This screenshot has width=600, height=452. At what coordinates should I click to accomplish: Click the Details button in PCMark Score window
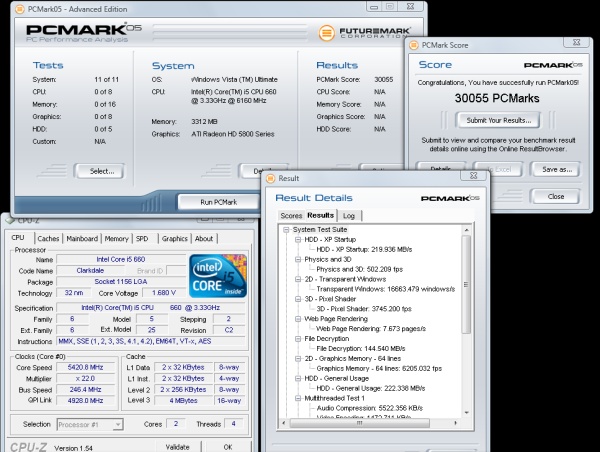[440, 168]
